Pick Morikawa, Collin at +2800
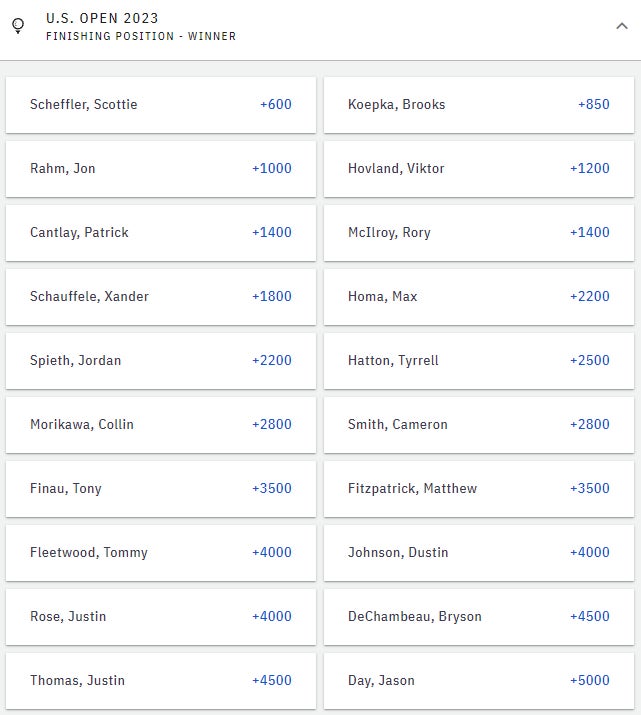This screenshot has height=715, width=641. [161, 425]
